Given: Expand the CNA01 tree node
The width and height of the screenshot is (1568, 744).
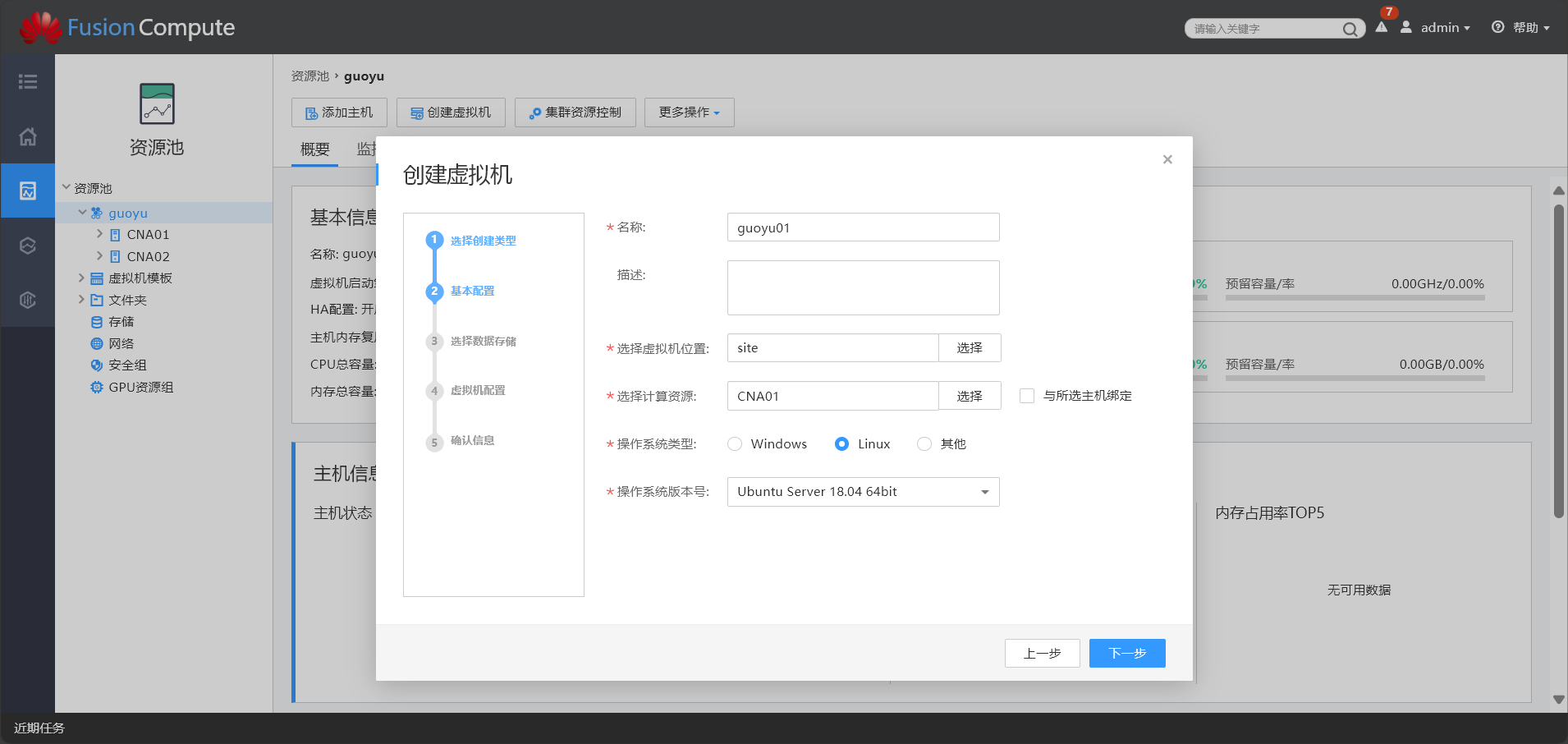Looking at the screenshot, I should 99,234.
